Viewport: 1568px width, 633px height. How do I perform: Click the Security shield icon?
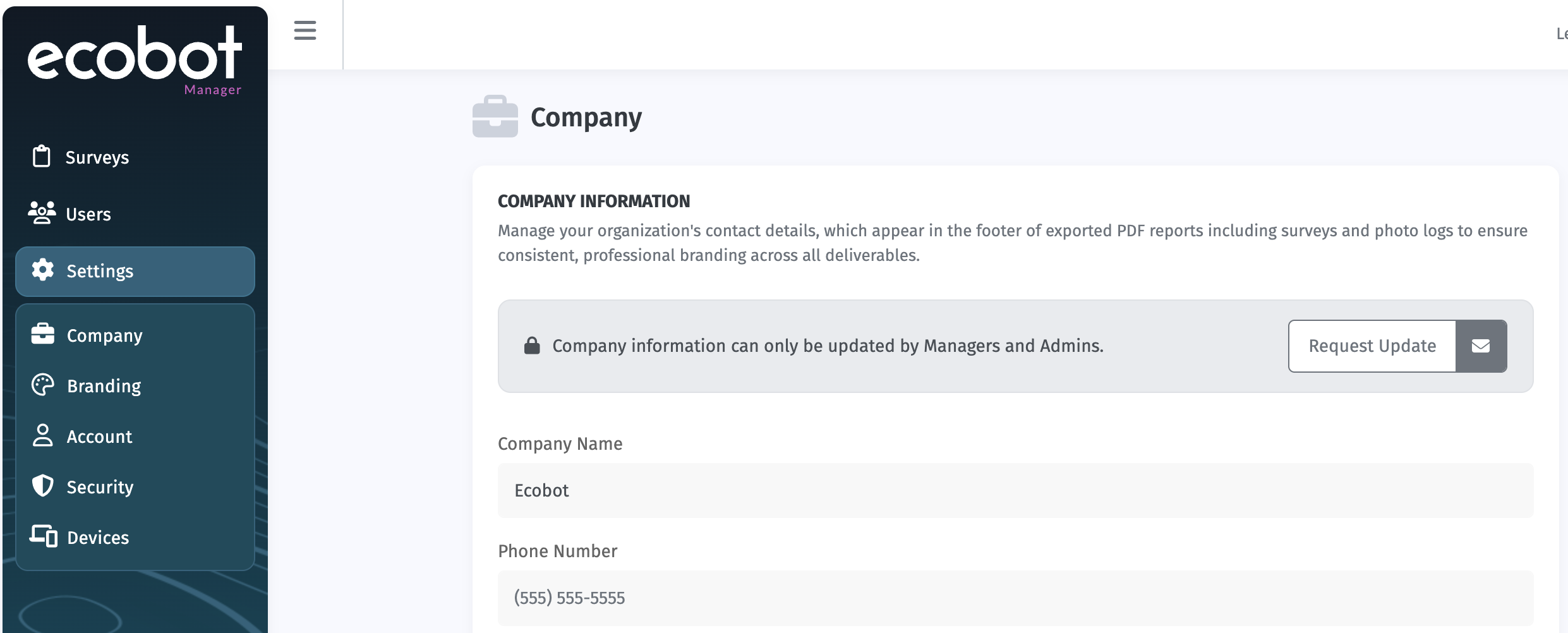(x=43, y=486)
